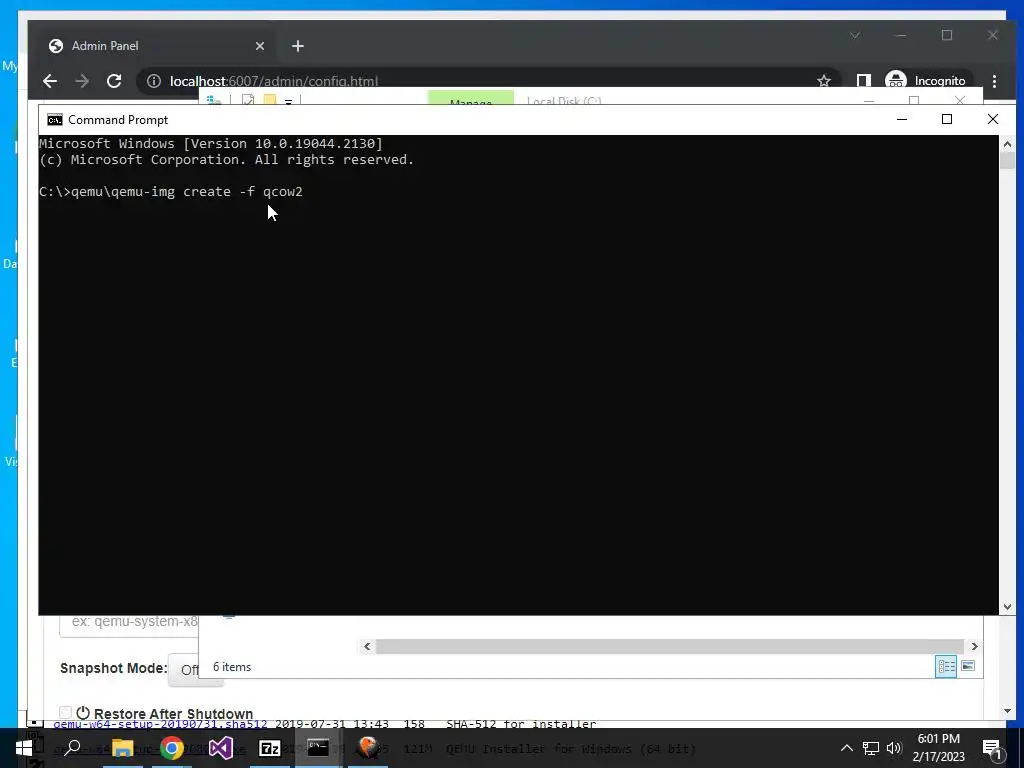Close the Admin Panel tab

pos(260,46)
